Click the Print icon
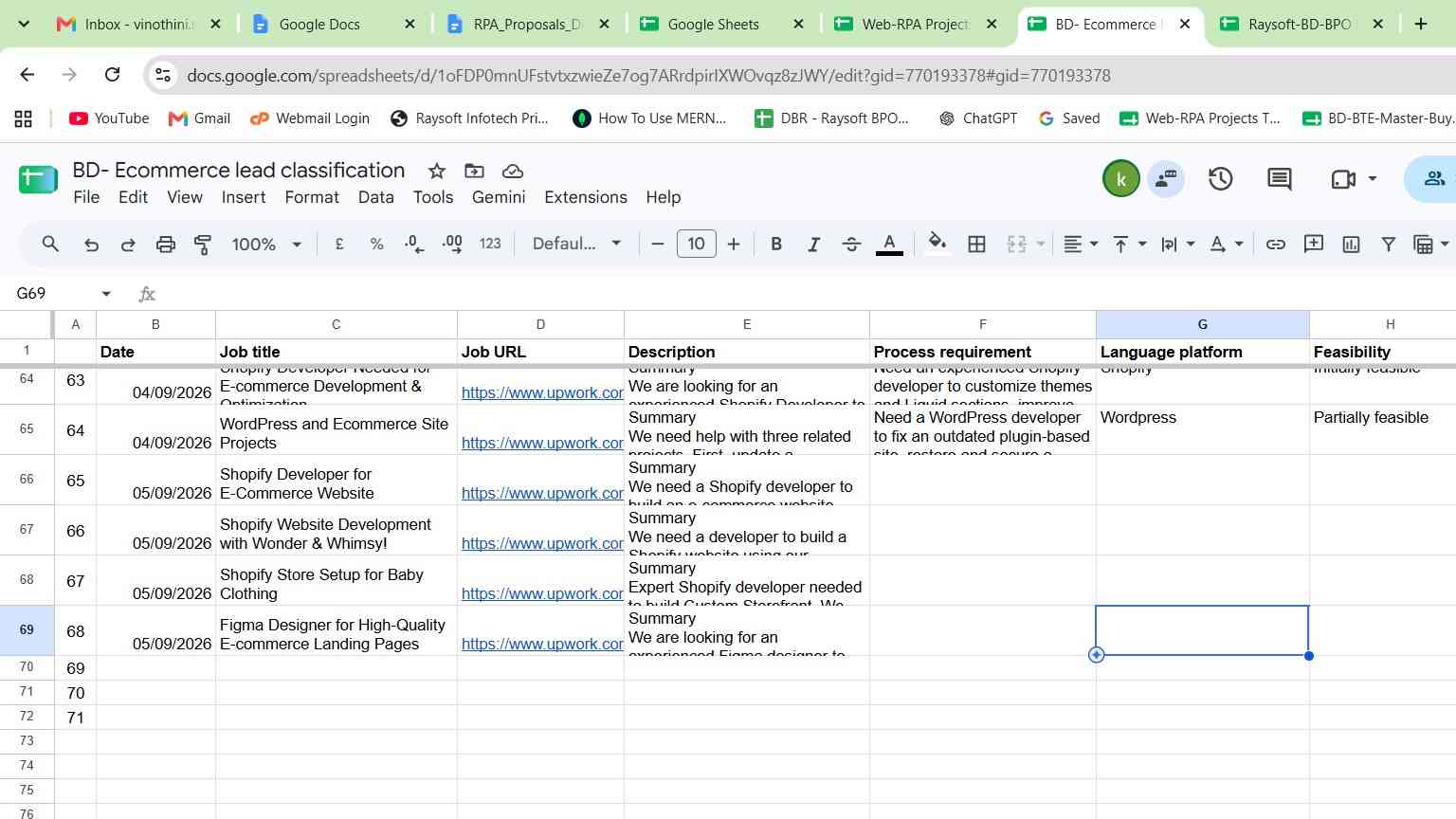 tap(166, 245)
